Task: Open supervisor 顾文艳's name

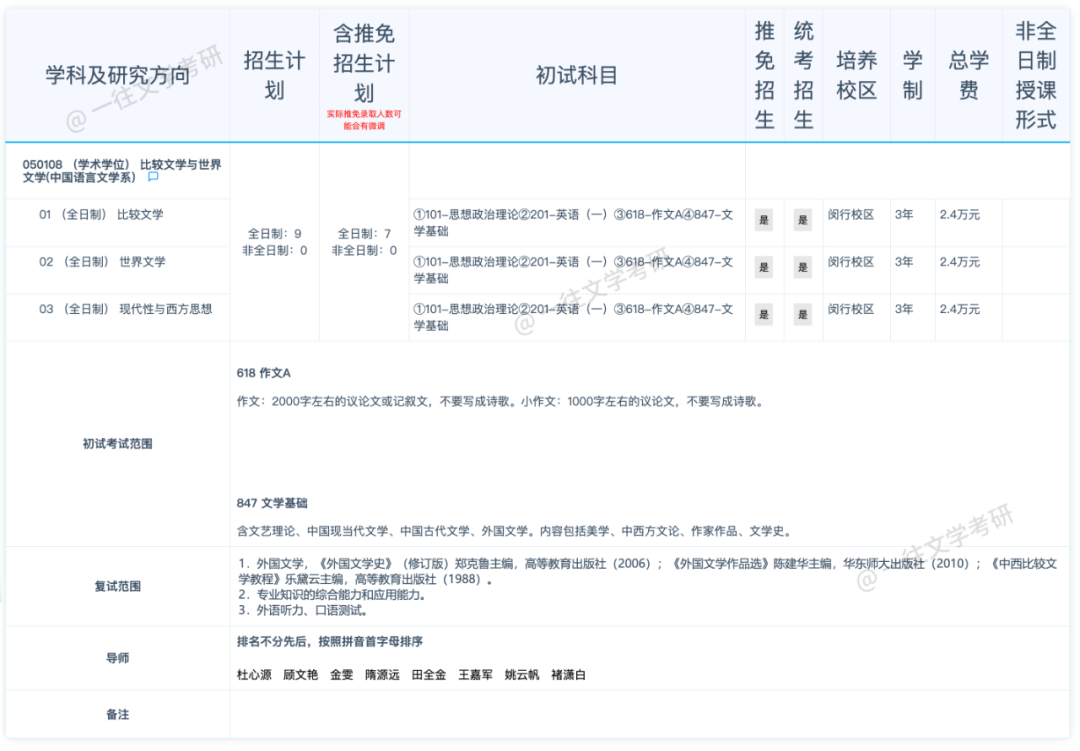Action: click(300, 675)
